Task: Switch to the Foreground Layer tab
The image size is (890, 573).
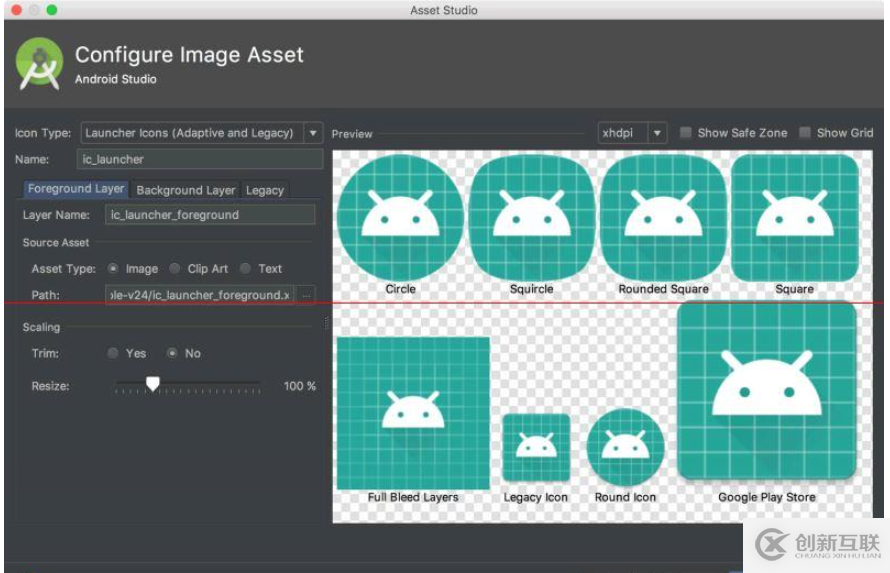Action: (x=76, y=189)
